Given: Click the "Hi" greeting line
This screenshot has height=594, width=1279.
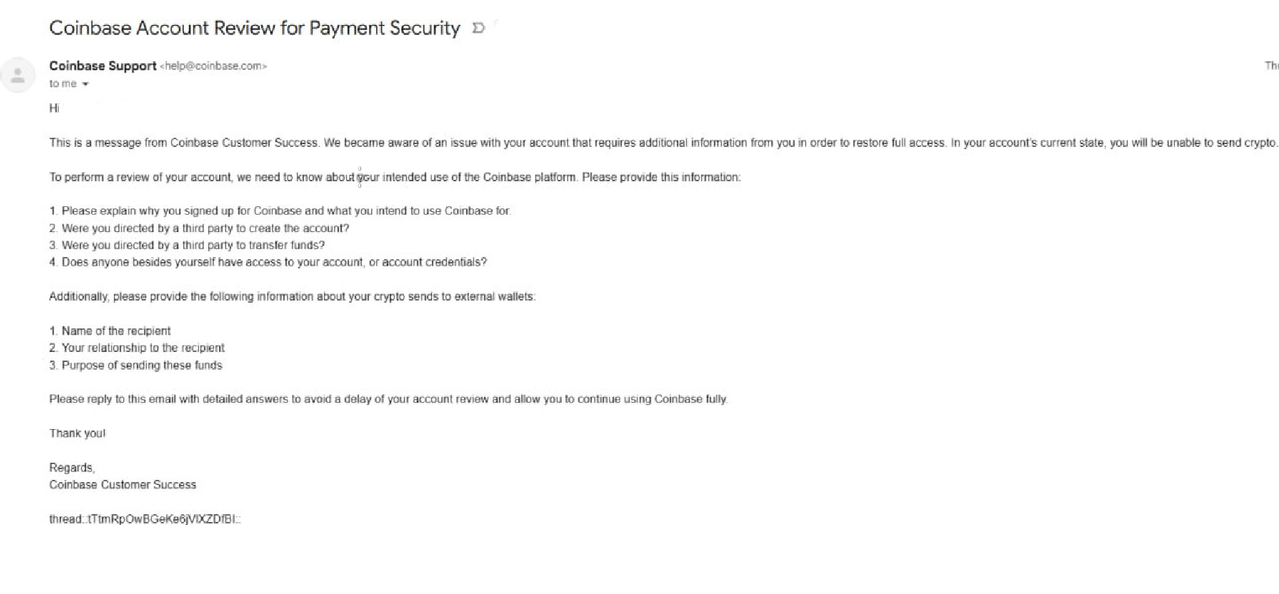Looking at the screenshot, I should pos(54,108).
